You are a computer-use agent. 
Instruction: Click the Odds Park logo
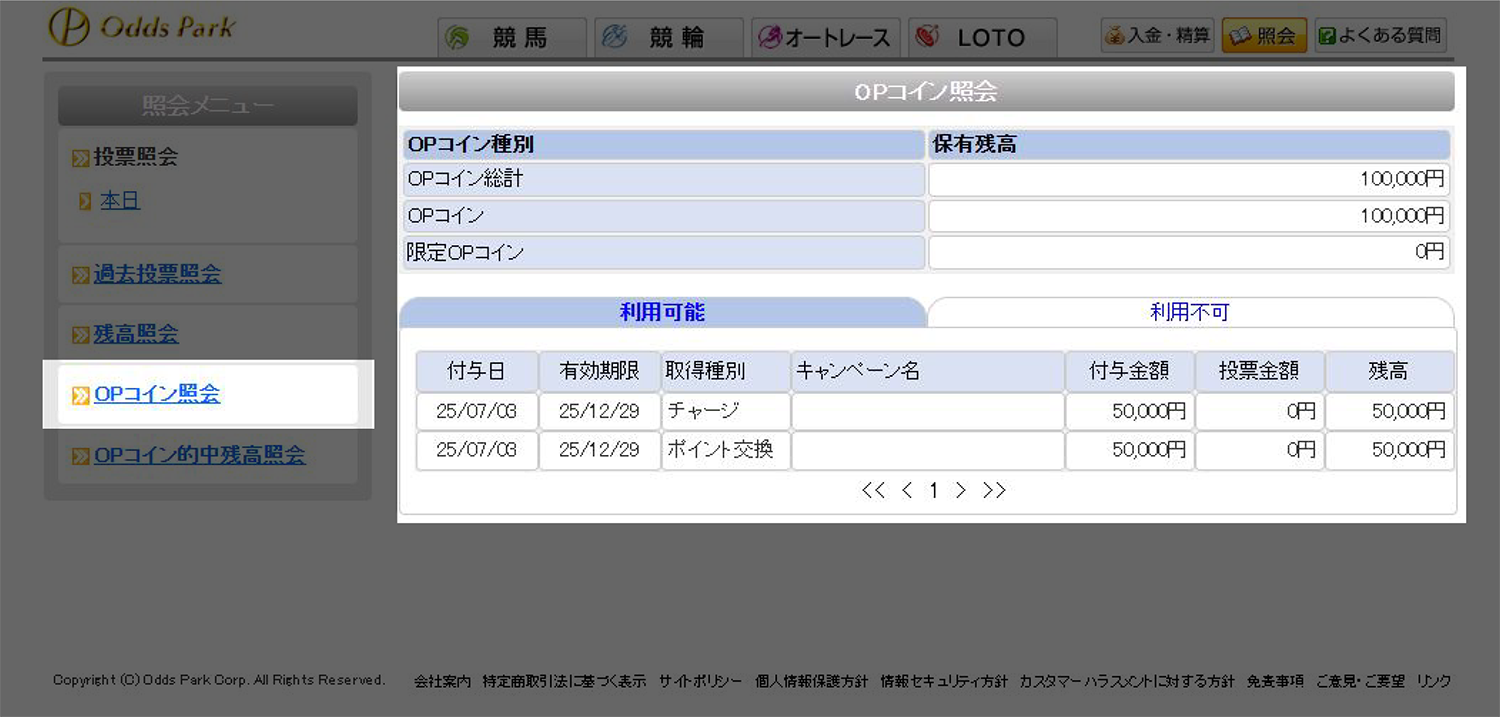[142, 27]
